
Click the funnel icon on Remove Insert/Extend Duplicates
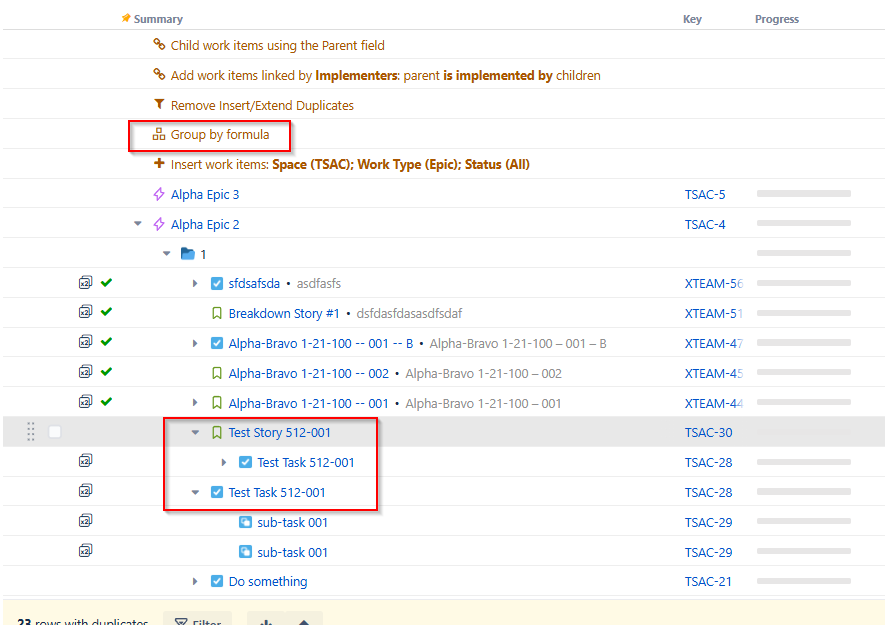point(159,104)
